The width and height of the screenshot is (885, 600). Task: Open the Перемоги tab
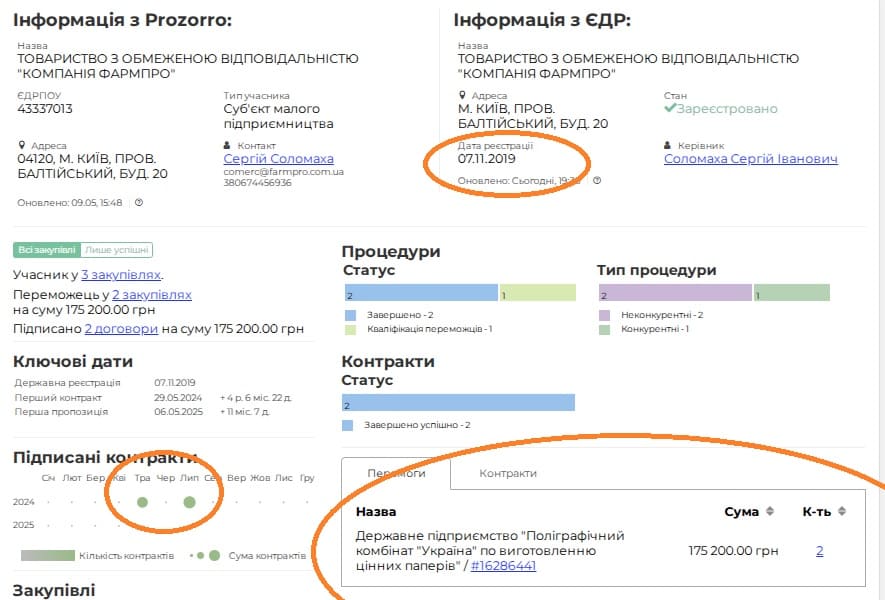click(396, 473)
